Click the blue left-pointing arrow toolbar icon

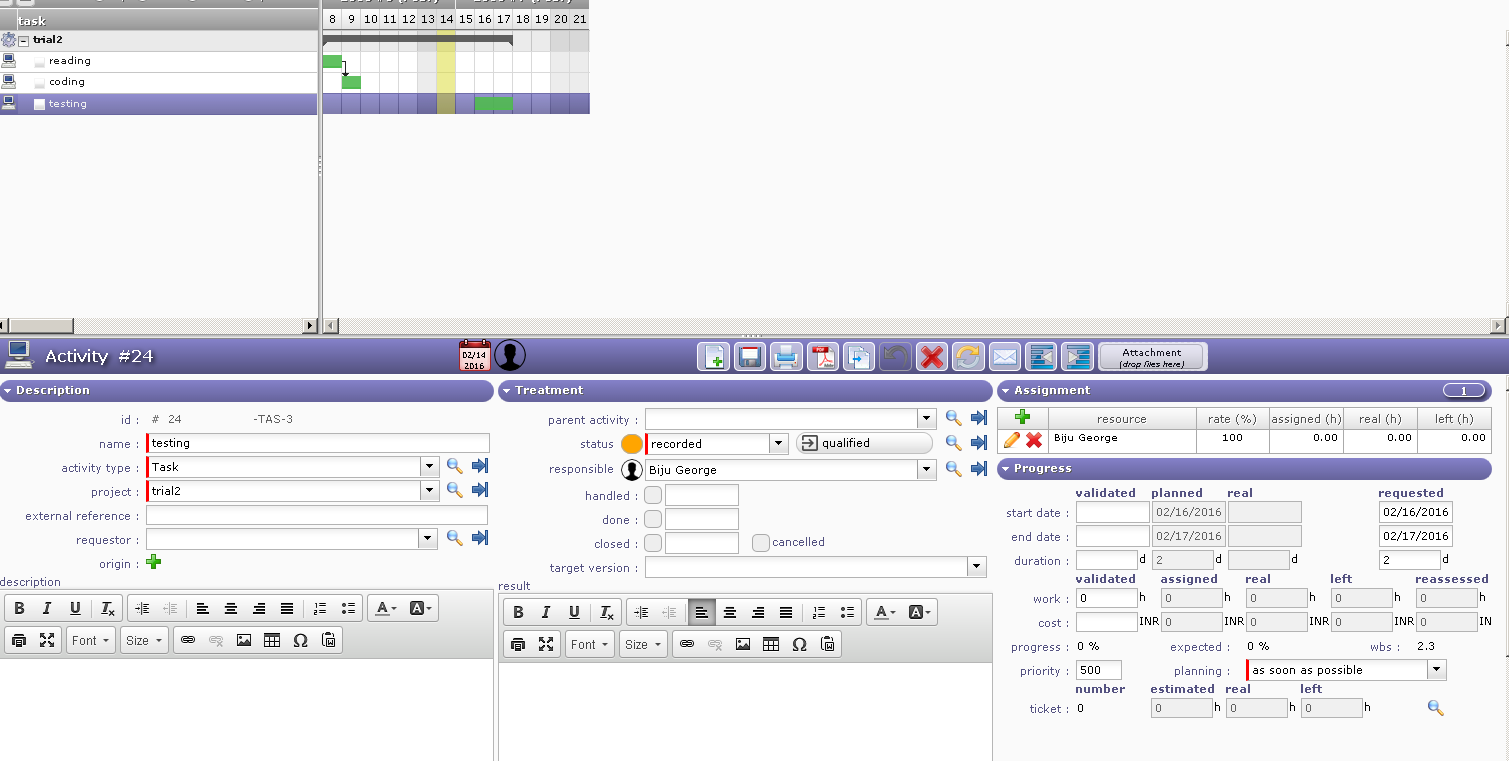coord(1041,357)
